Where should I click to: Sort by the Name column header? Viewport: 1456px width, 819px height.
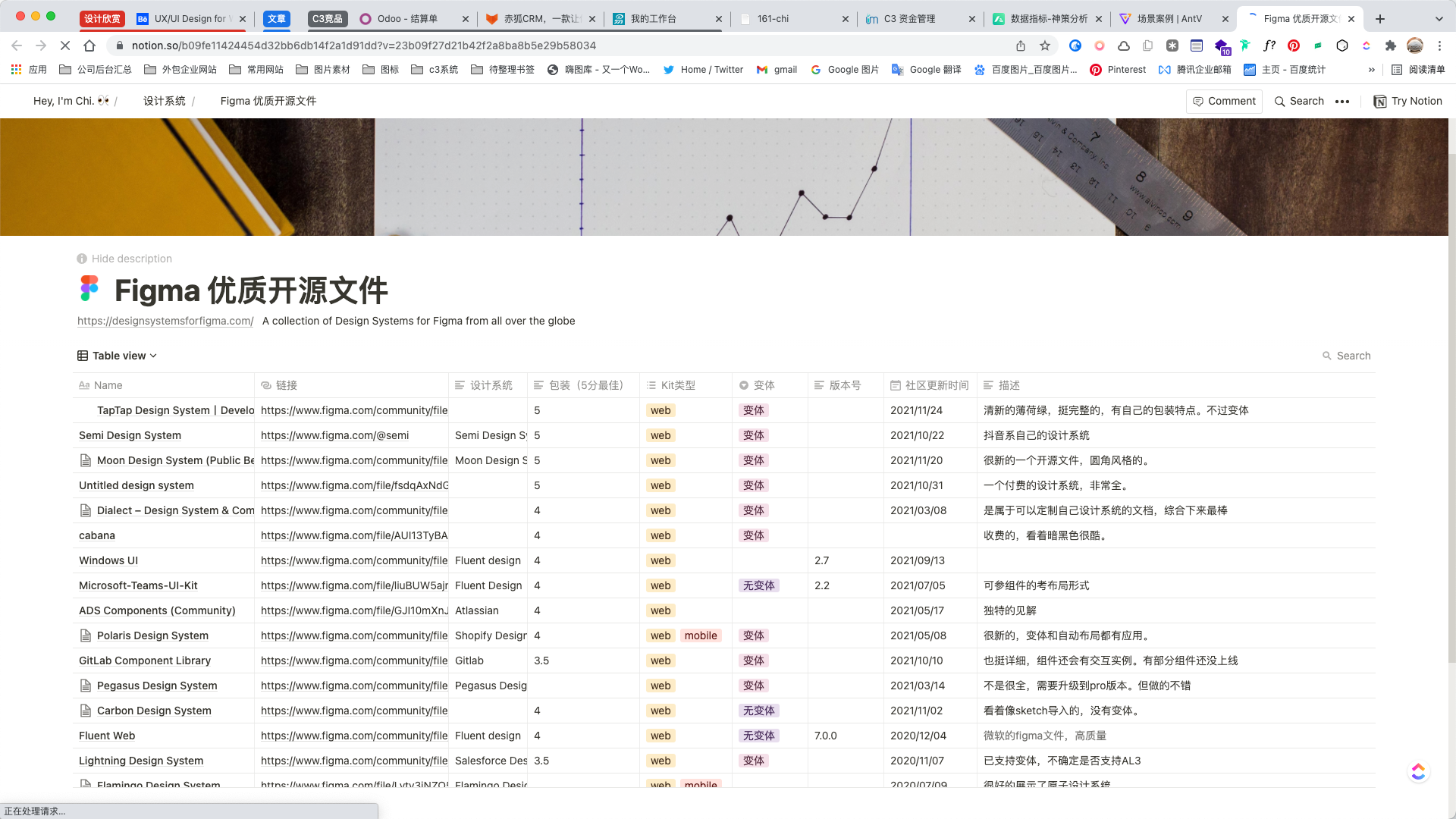pyautogui.click(x=164, y=385)
